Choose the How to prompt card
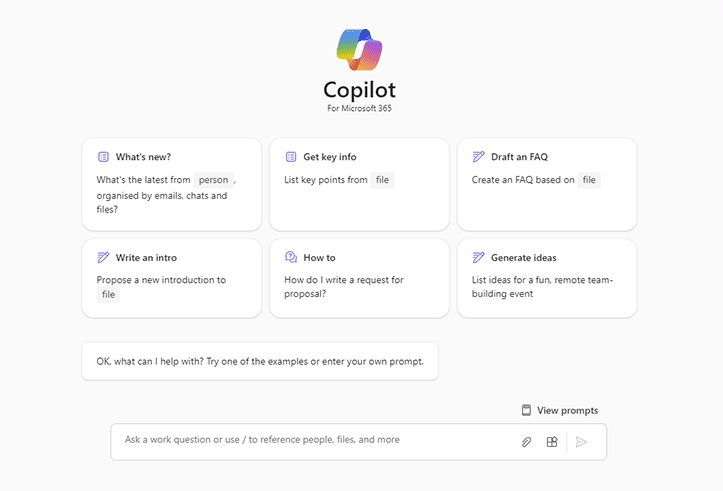The width and height of the screenshot is (723, 491). pos(359,278)
